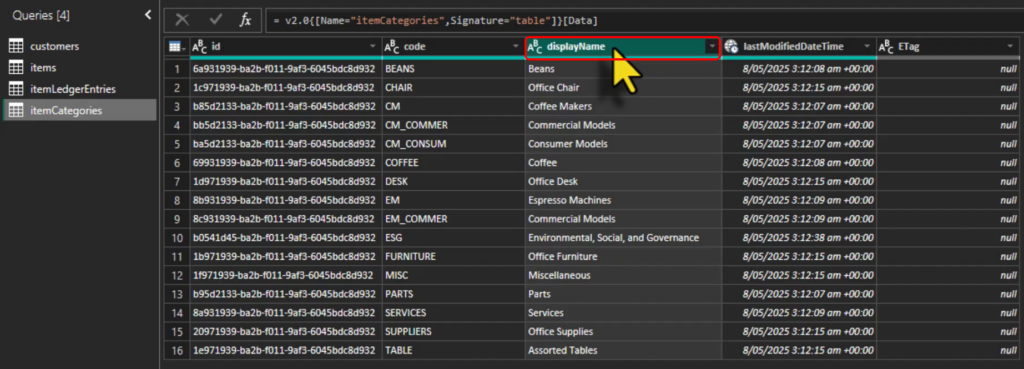This screenshot has height=369, width=1024.
Task: Click id cell b0541d45-ba2b-f011-9af3-6045bdc8d932
Action: tap(285, 238)
